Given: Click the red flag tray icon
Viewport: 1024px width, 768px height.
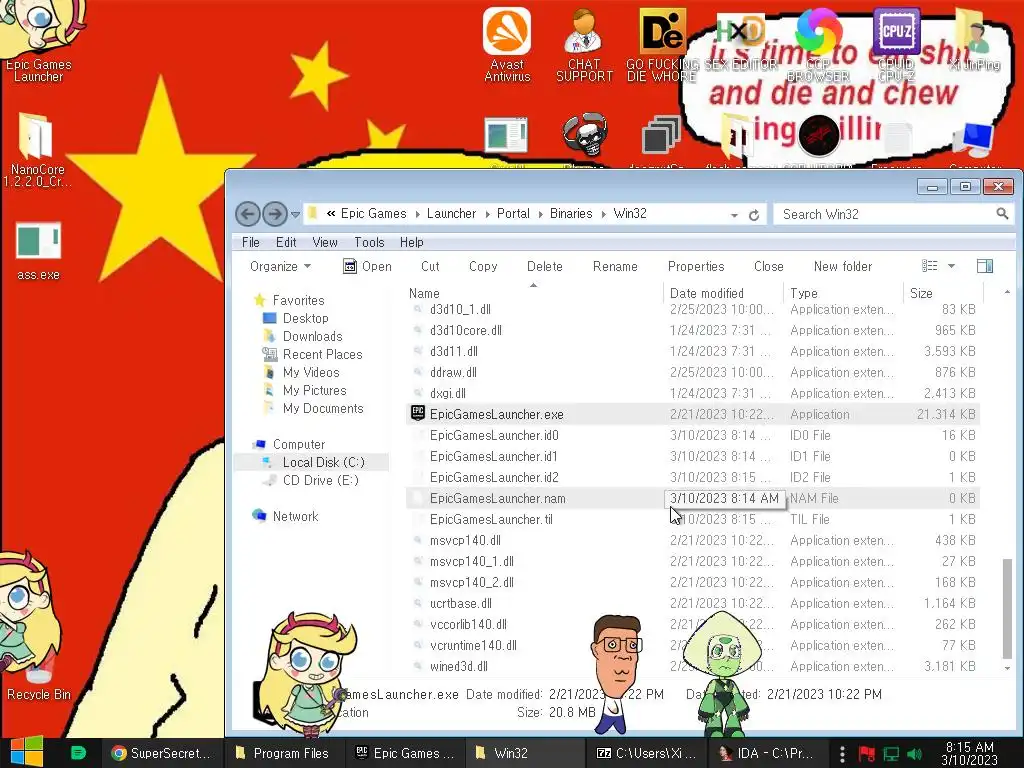Looking at the screenshot, I should tap(867, 754).
